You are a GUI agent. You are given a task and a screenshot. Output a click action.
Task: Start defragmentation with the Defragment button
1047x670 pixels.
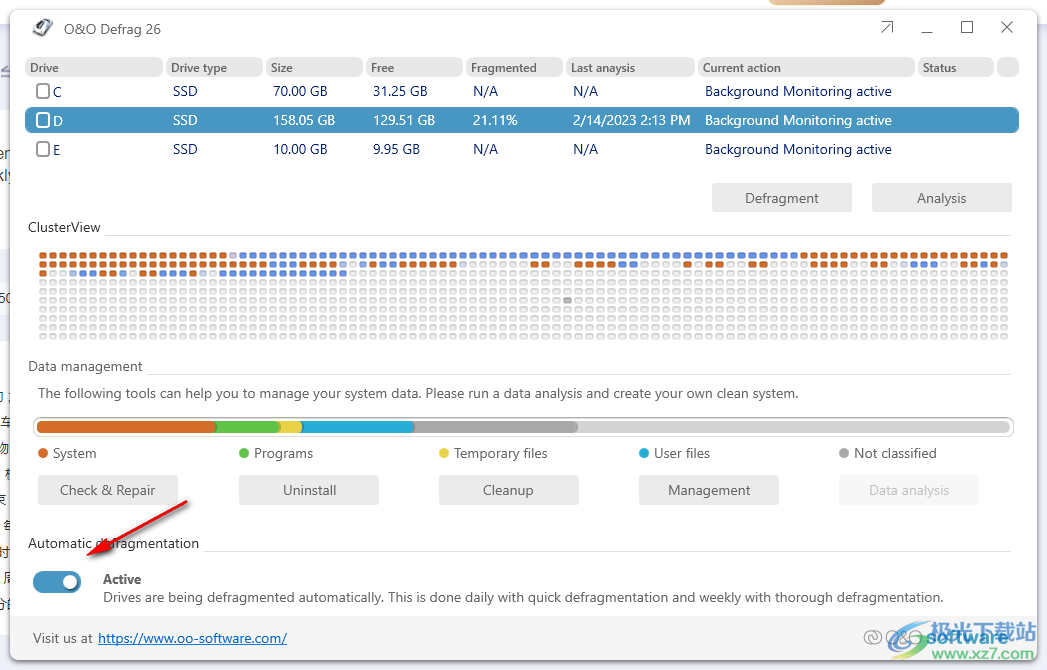(x=781, y=198)
